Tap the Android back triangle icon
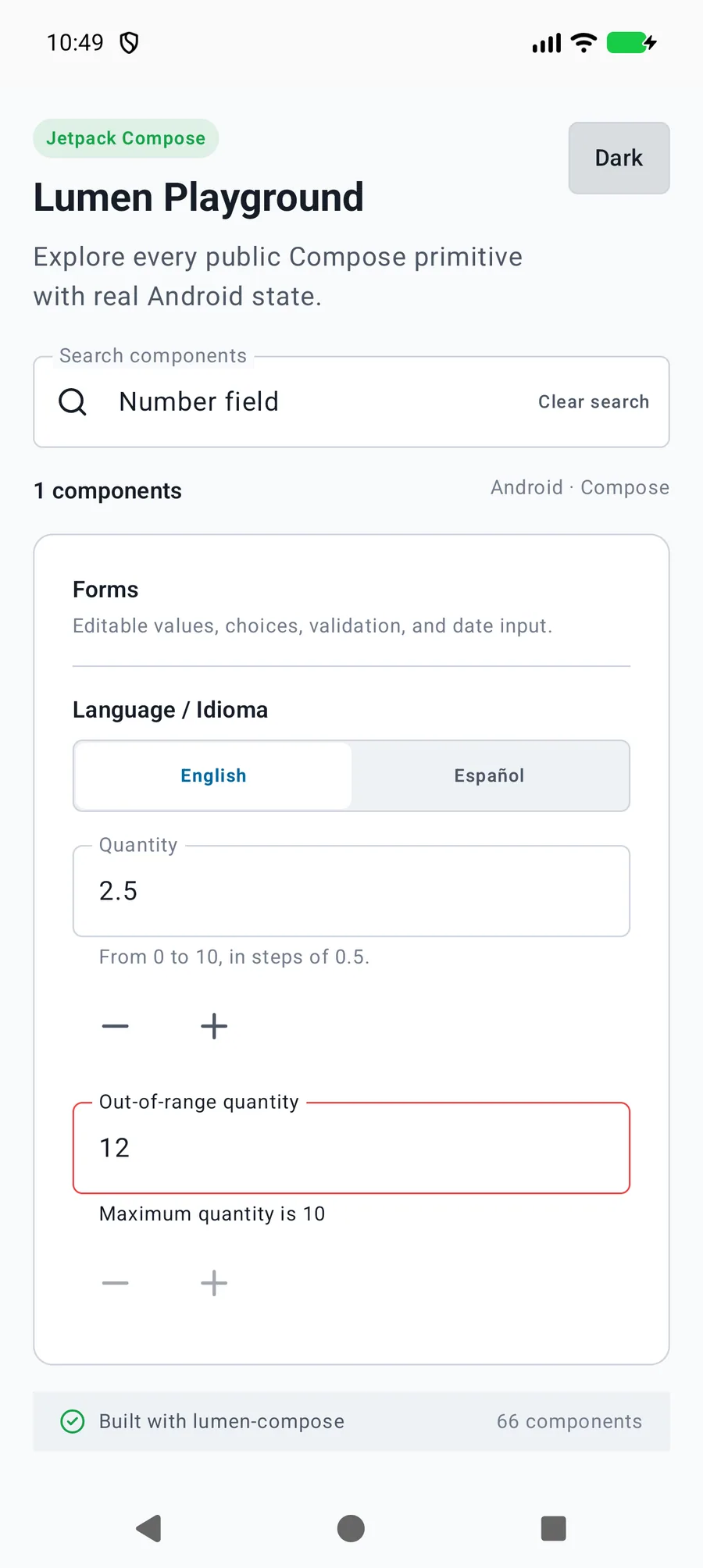 [148, 1528]
